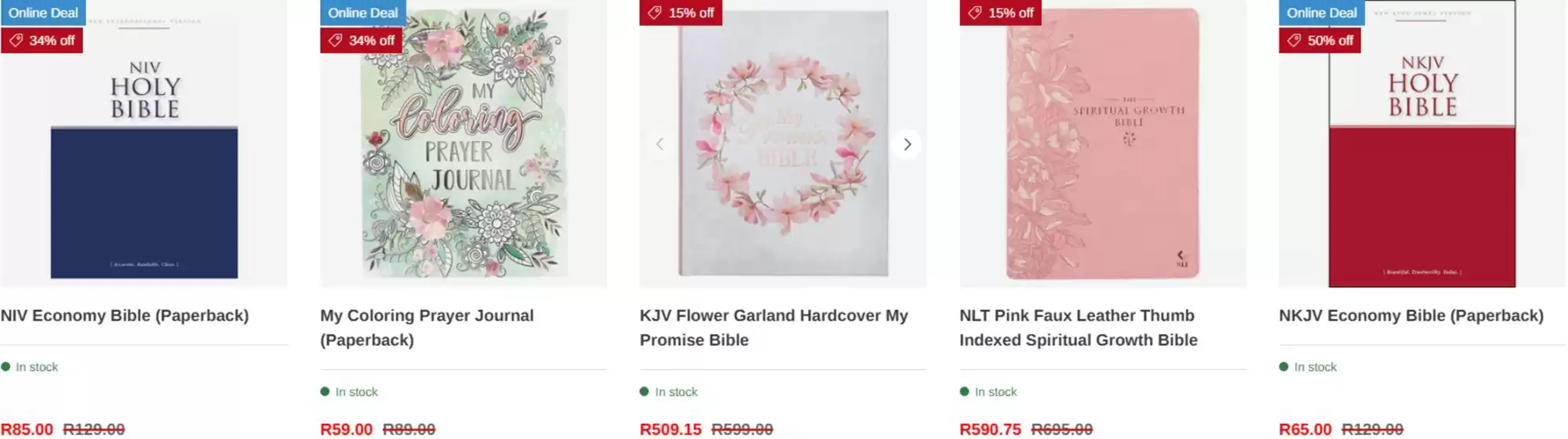Image resolution: width=1568 pixels, height=439 pixels.
Task: View My Coloring Prayer Journal cover image
Action: click(464, 157)
